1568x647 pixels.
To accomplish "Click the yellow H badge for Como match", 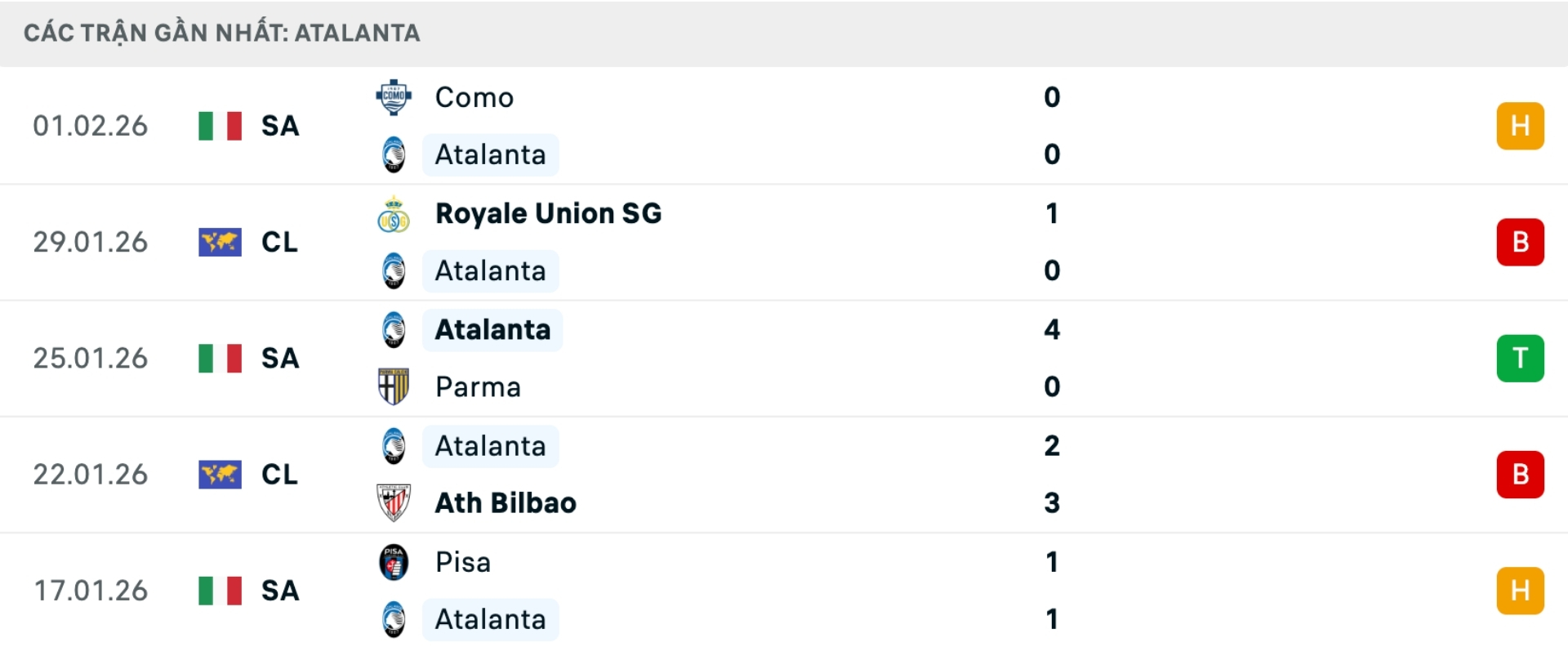I will (x=1520, y=126).
